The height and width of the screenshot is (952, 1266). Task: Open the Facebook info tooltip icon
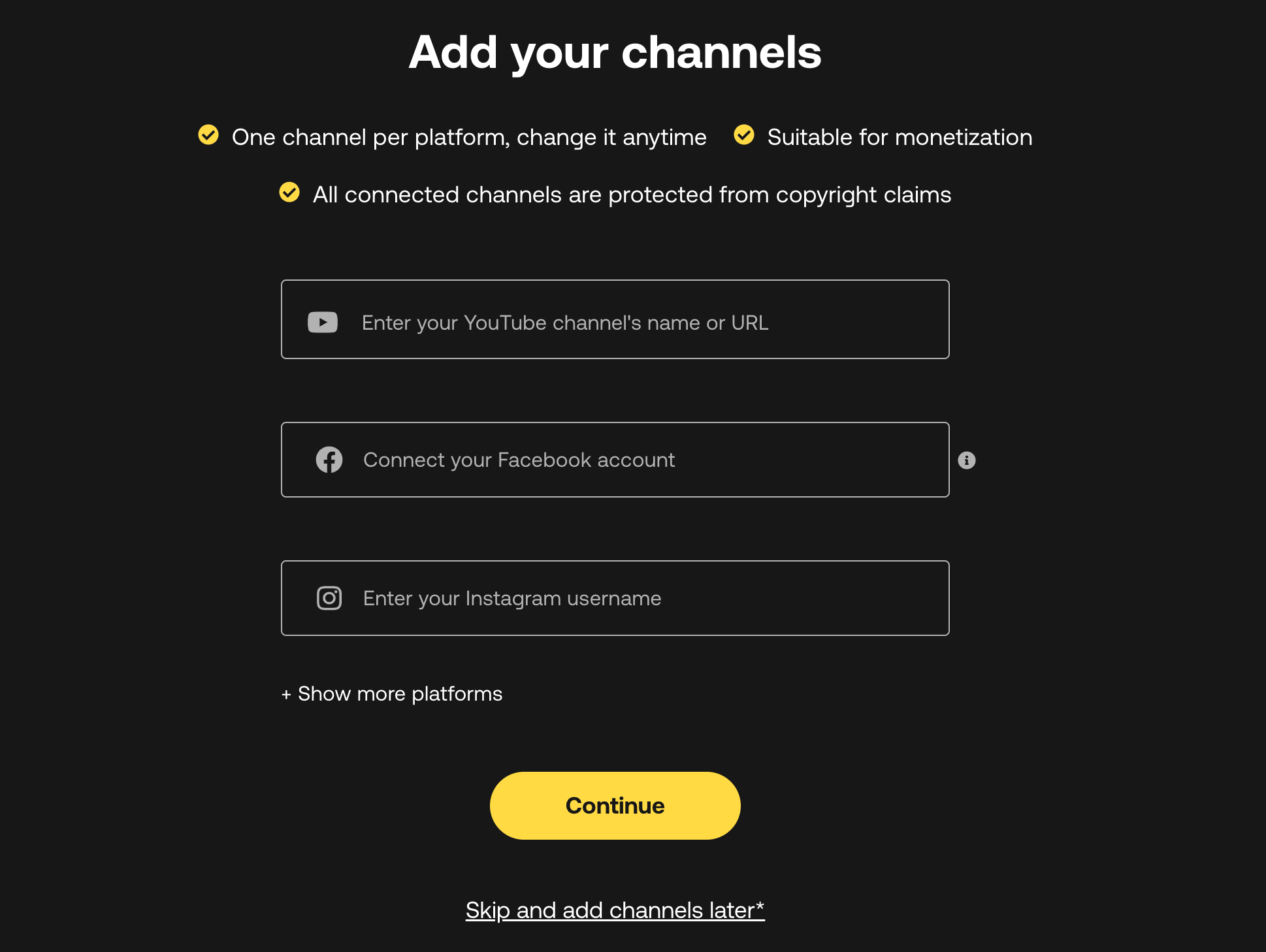967,460
